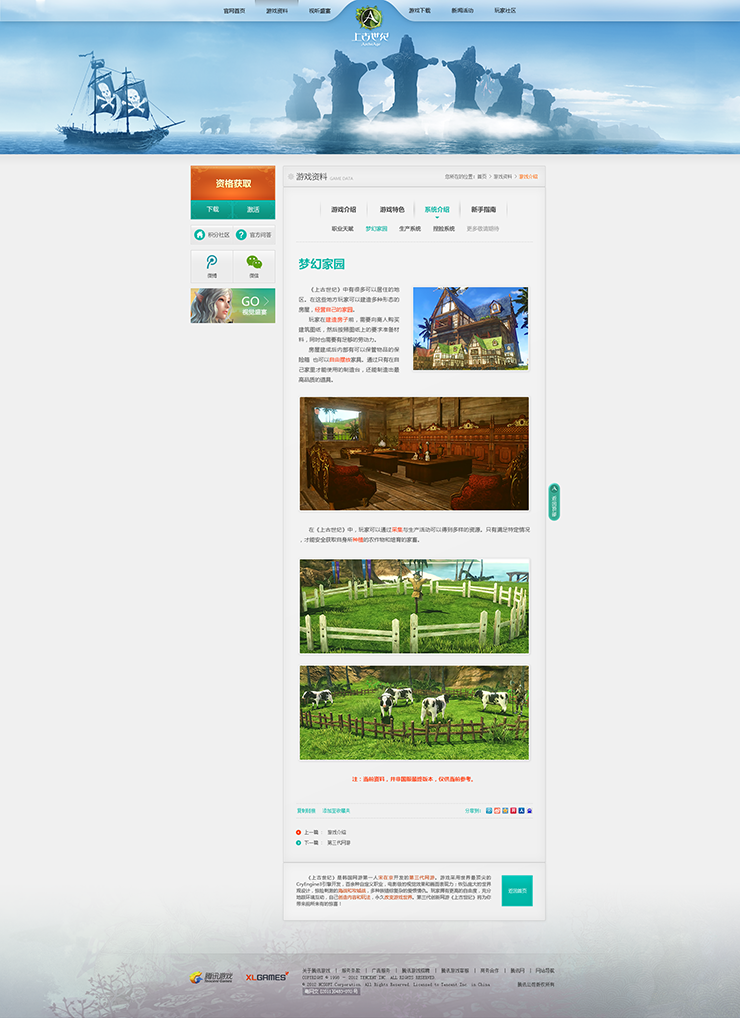Click the first blue share icon
The height and width of the screenshot is (1018, 740).
point(489,810)
